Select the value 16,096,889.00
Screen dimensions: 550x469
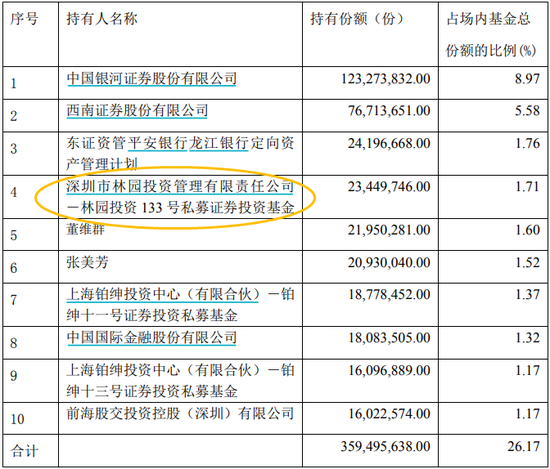[389, 370]
